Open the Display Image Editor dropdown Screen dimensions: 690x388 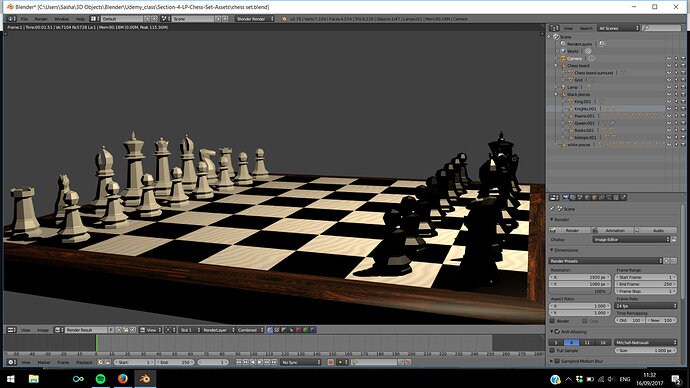point(631,240)
